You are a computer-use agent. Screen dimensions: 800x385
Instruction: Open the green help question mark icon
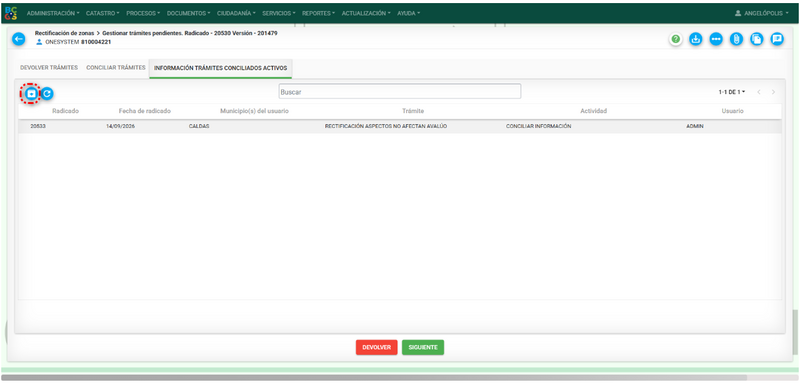point(676,39)
